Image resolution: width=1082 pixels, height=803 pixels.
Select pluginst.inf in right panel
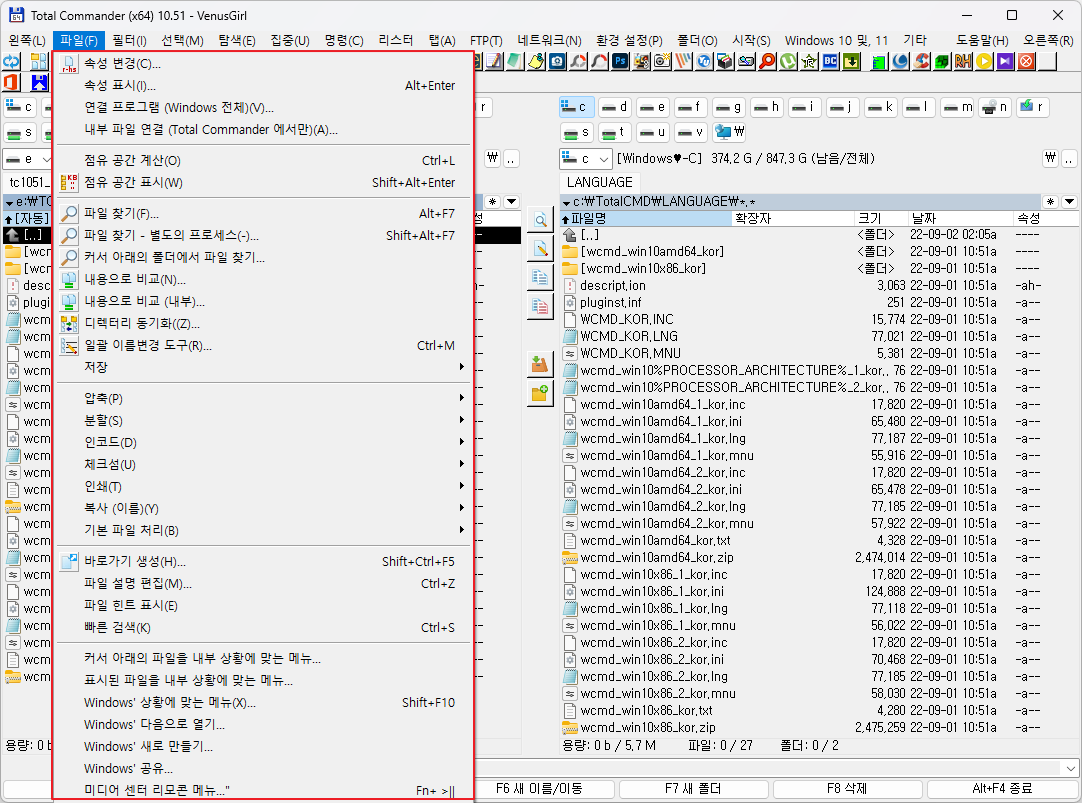click(x=818, y=302)
